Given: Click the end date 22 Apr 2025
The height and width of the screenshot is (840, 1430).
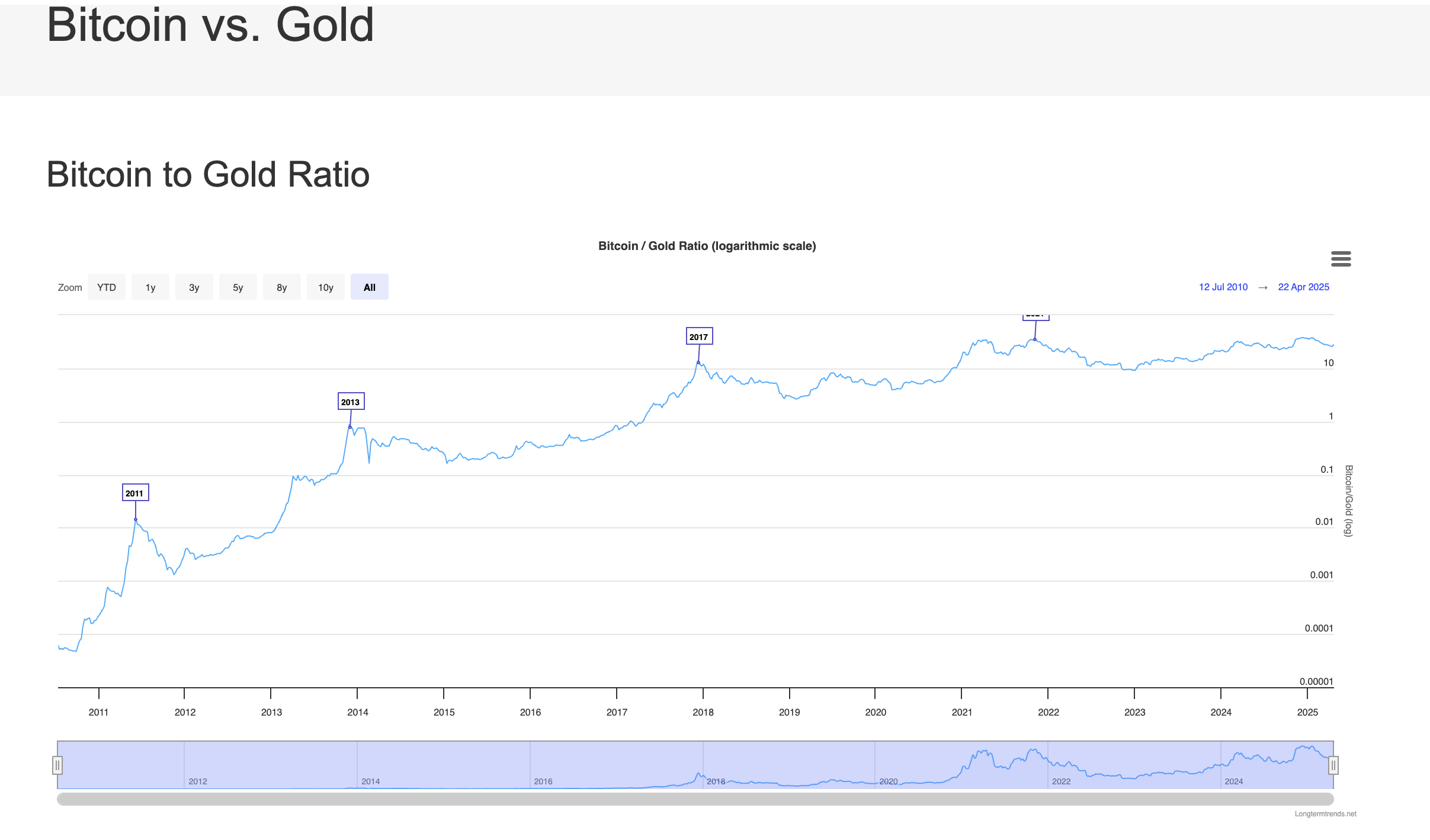Looking at the screenshot, I should pyautogui.click(x=1304, y=287).
